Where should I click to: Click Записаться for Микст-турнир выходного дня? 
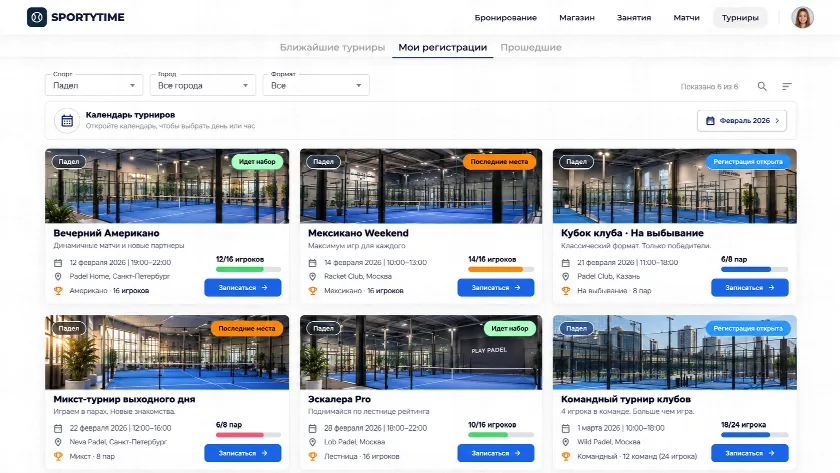(x=243, y=453)
